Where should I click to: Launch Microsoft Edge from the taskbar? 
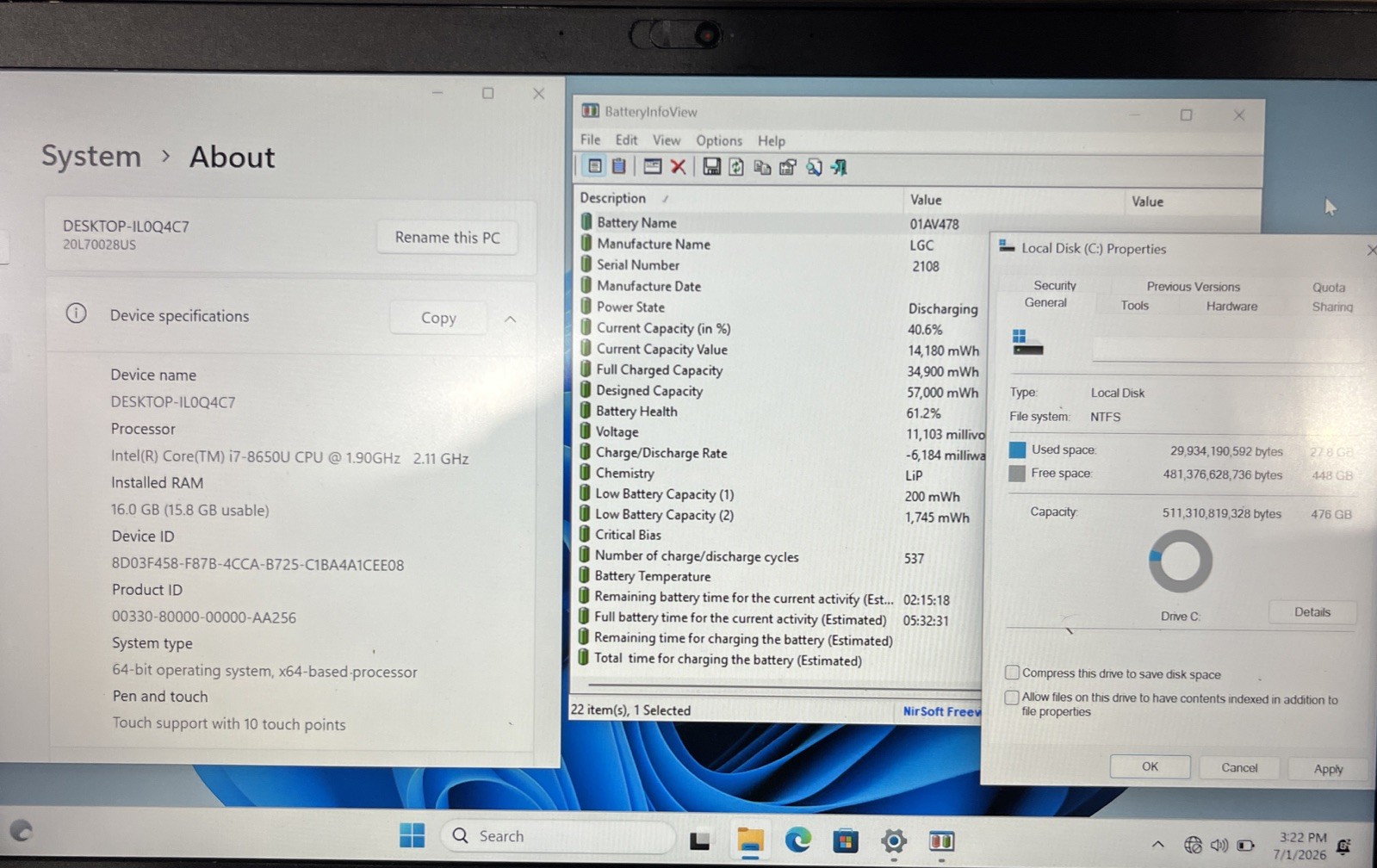pyautogui.click(x=798, y=840)
